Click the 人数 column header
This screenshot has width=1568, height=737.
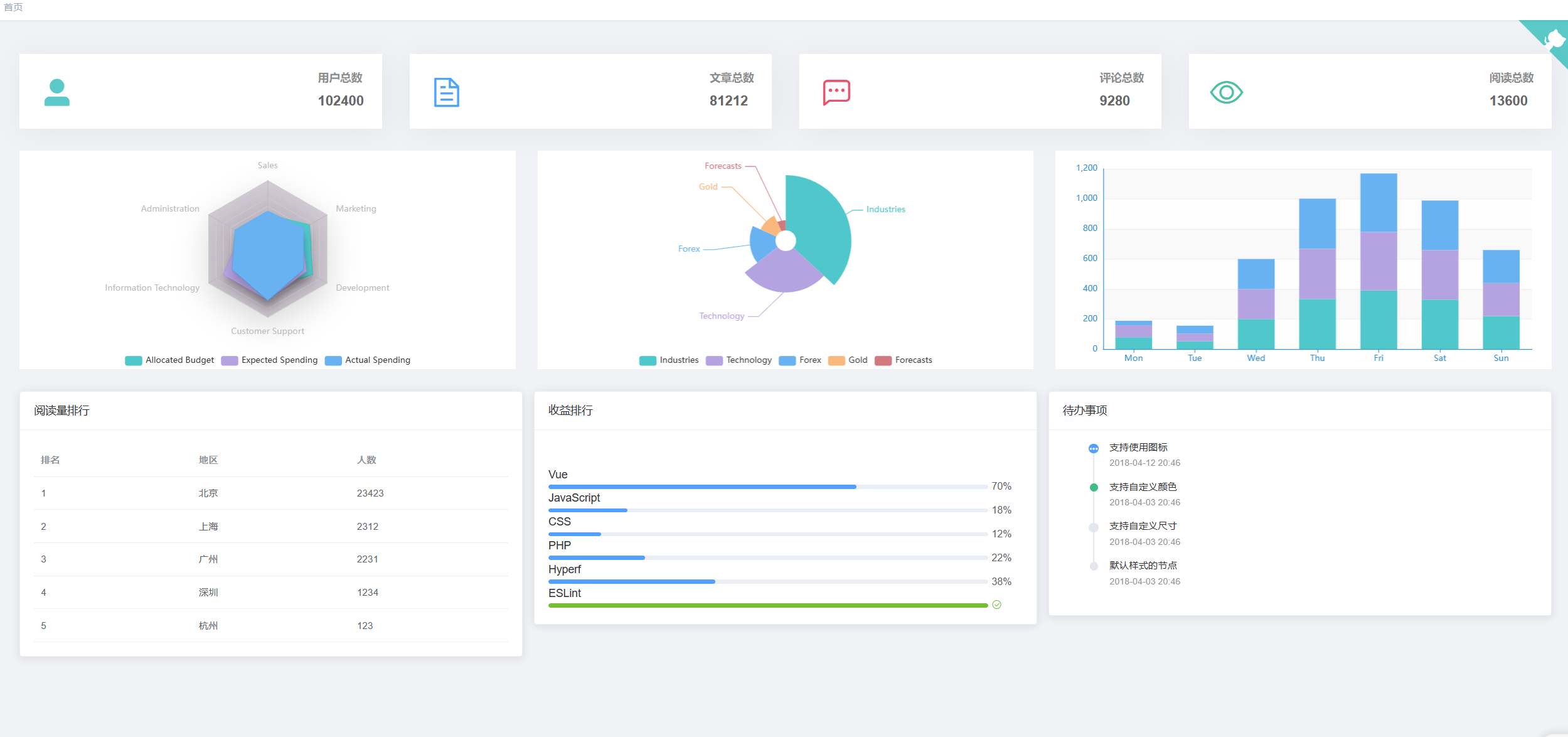[366, 460]
